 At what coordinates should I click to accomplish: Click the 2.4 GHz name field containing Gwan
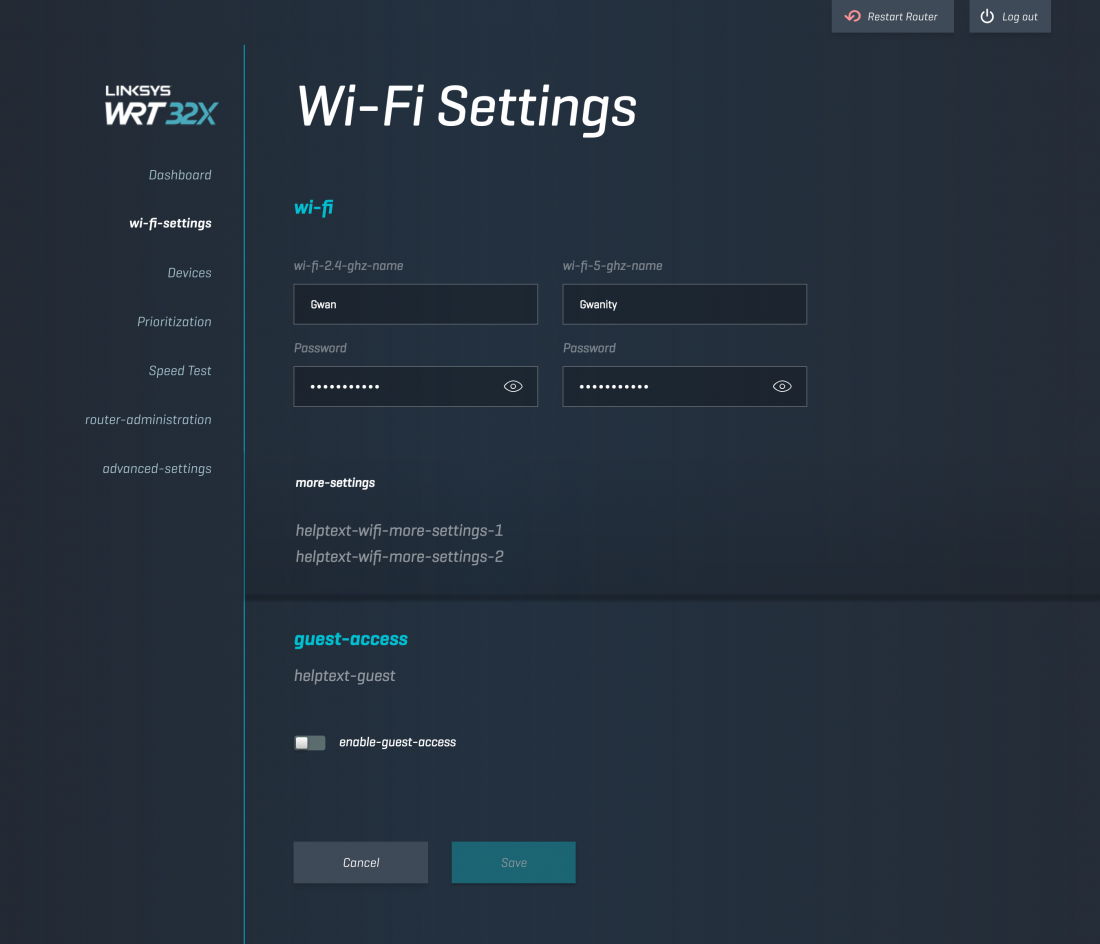(x=415, y=304)
